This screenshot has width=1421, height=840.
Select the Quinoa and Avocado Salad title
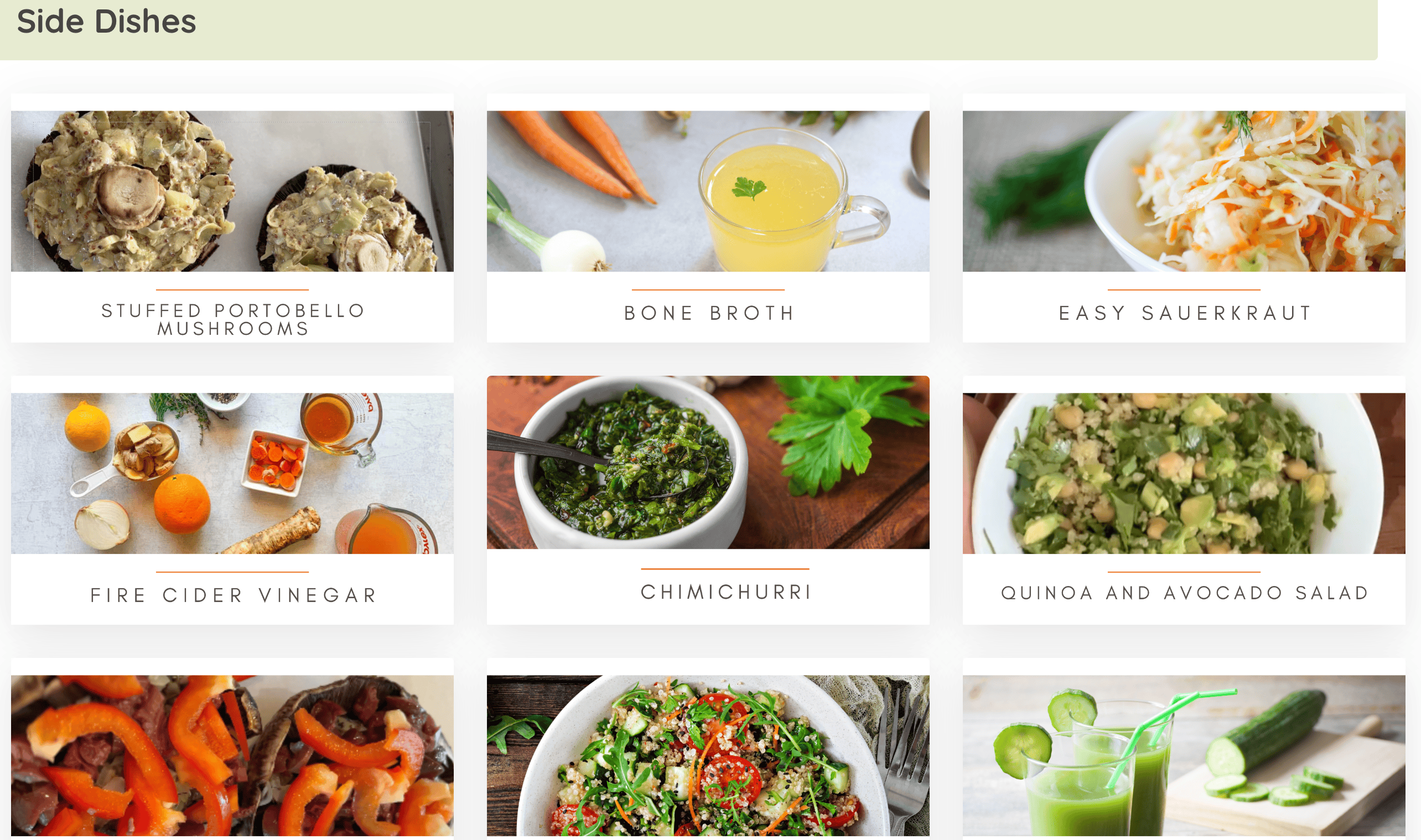[x=1185, y=593]
